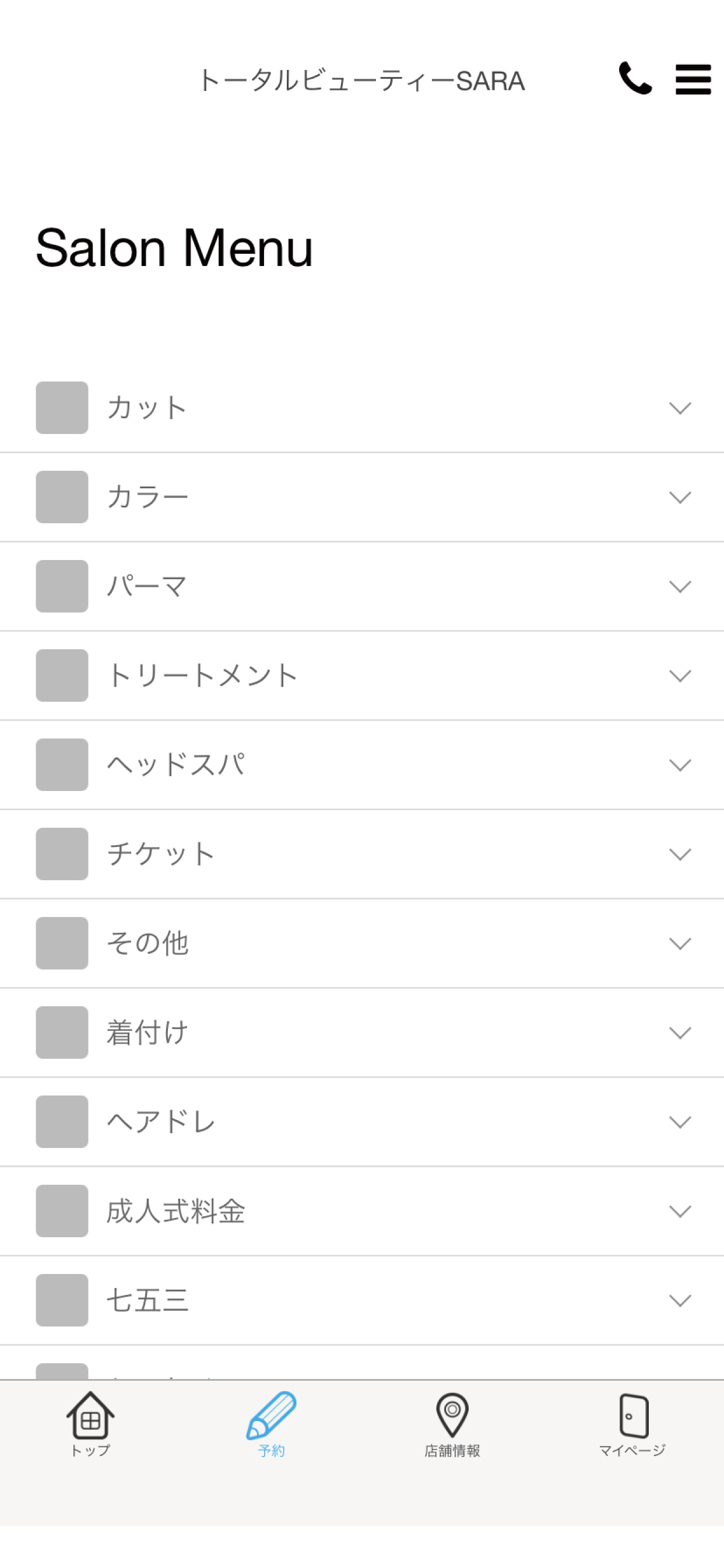The height and width of the screenshot is (1568, 724).
Task: Select the ヘアドレ category row
Action: coord(362,1122)
